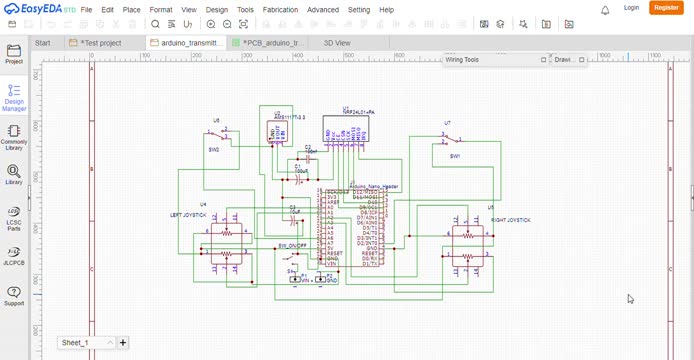This screenshot has height=360, width=694.
Task: Expand the Sheet_1 dropdown chevron
Action: 110,342
